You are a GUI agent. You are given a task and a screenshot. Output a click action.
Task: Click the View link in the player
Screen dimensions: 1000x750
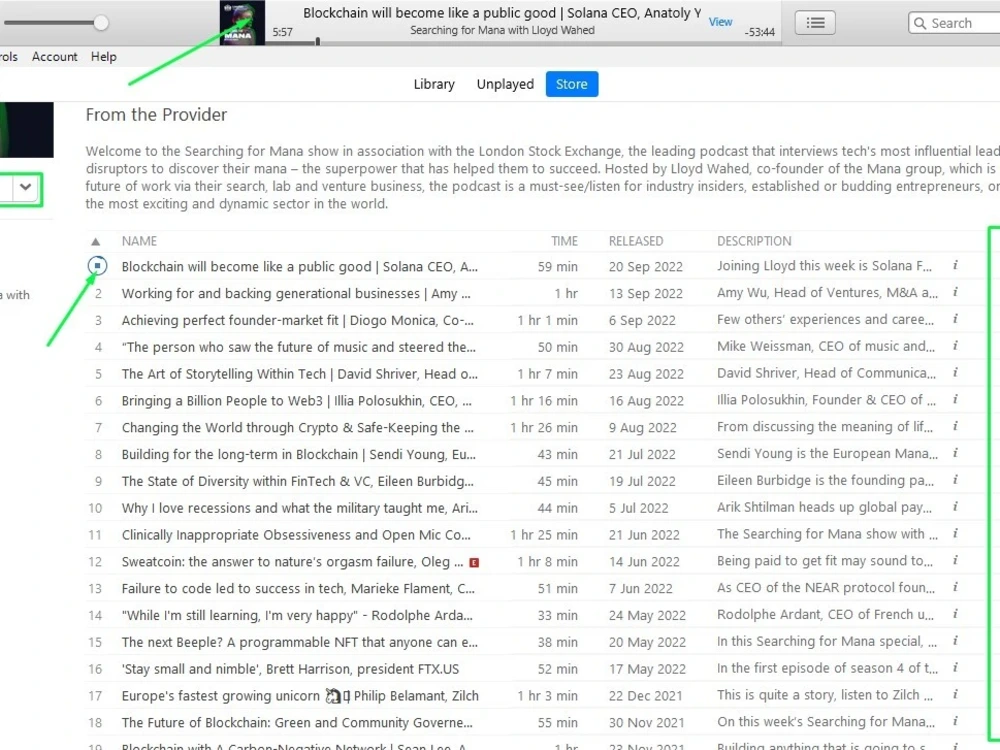point(720,22)
